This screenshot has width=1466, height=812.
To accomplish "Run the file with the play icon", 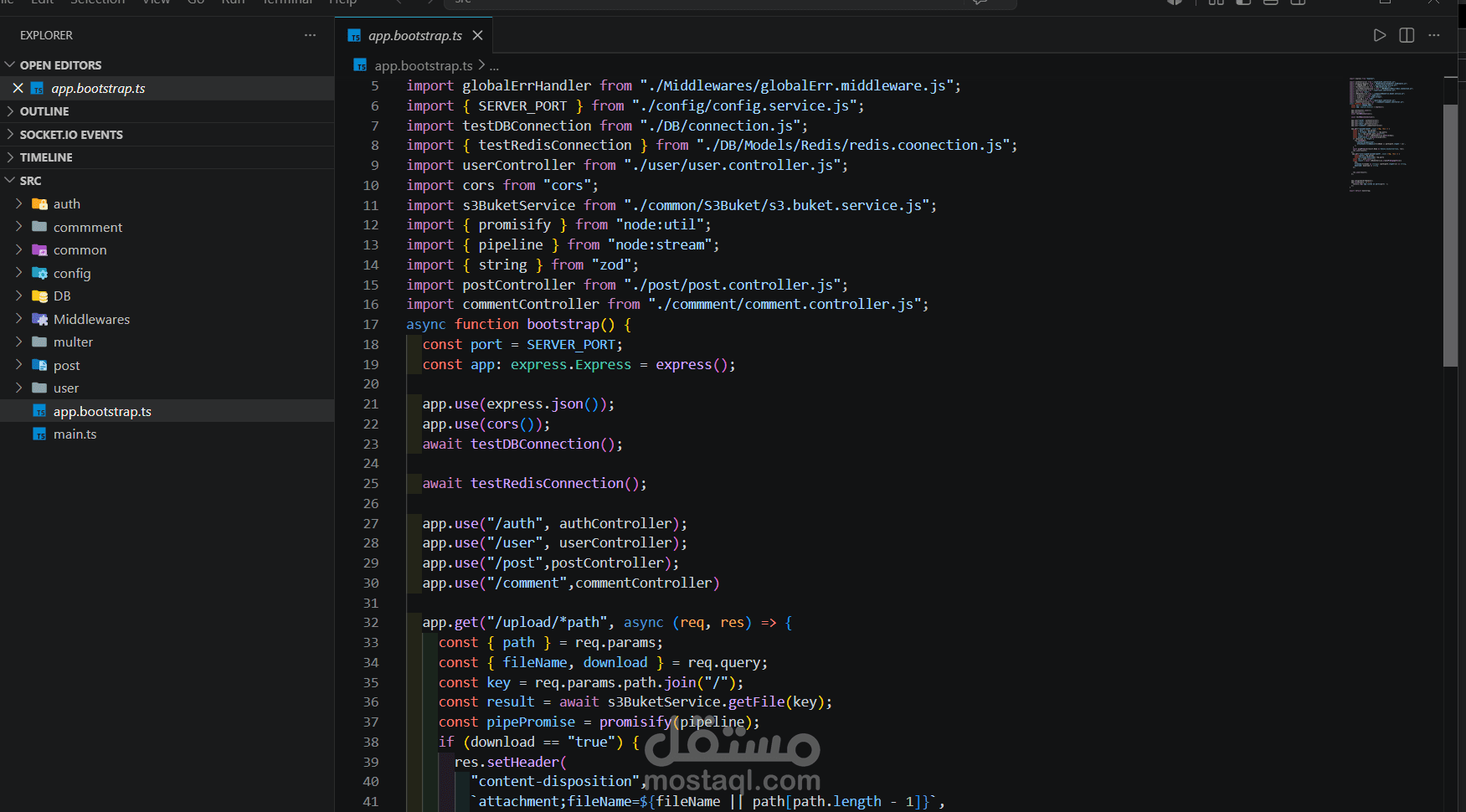I will click(1380, 35).
